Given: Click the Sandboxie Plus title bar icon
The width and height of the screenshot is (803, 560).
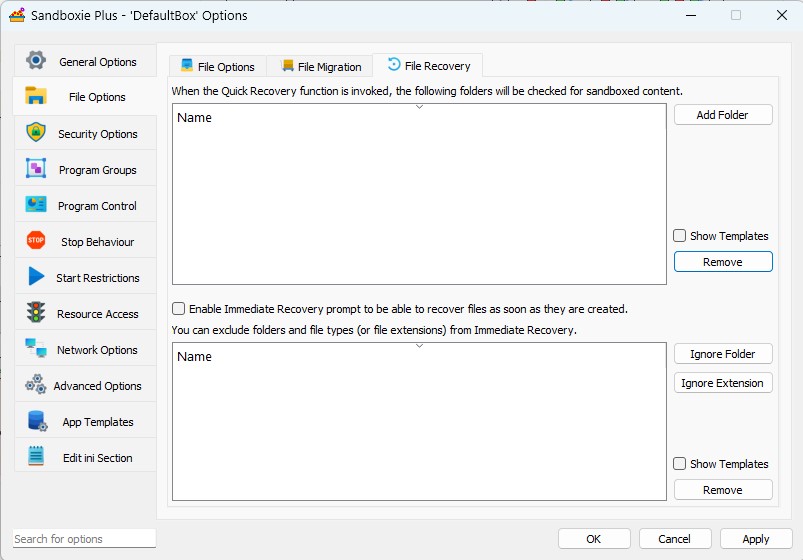Looking at the screenshot, I should pyautogui.click(x=17, y=15).
